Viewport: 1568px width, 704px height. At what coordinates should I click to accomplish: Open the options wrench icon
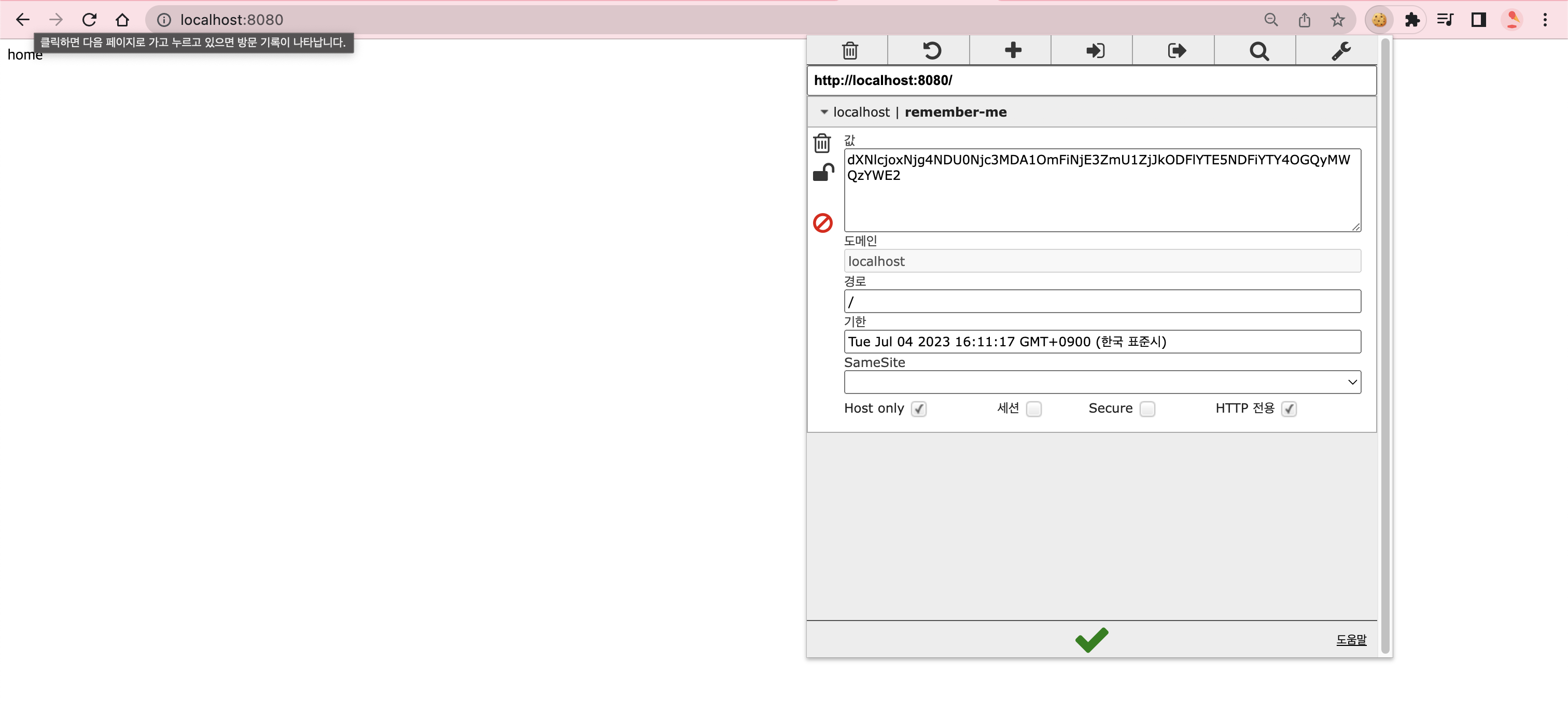pos(1340,50)
